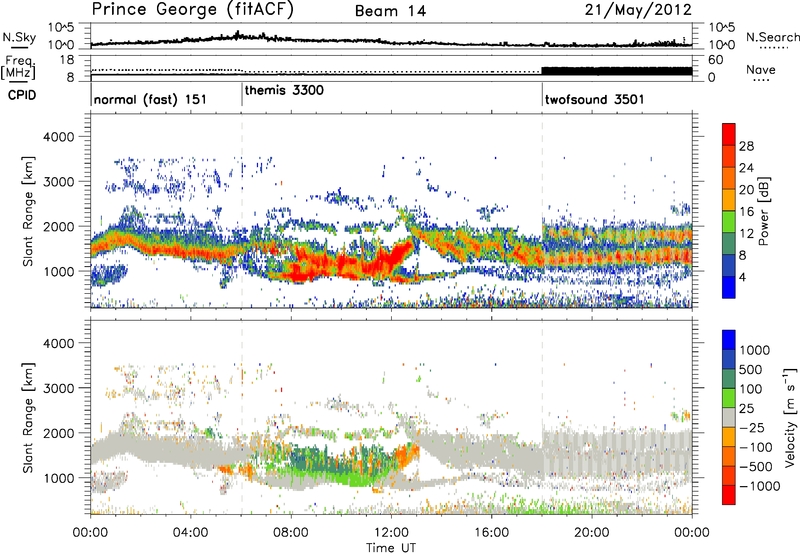This screenshot has width=800, height=554.
Task: Click the '04:00' time tick label
Action: tap(191, 533)
